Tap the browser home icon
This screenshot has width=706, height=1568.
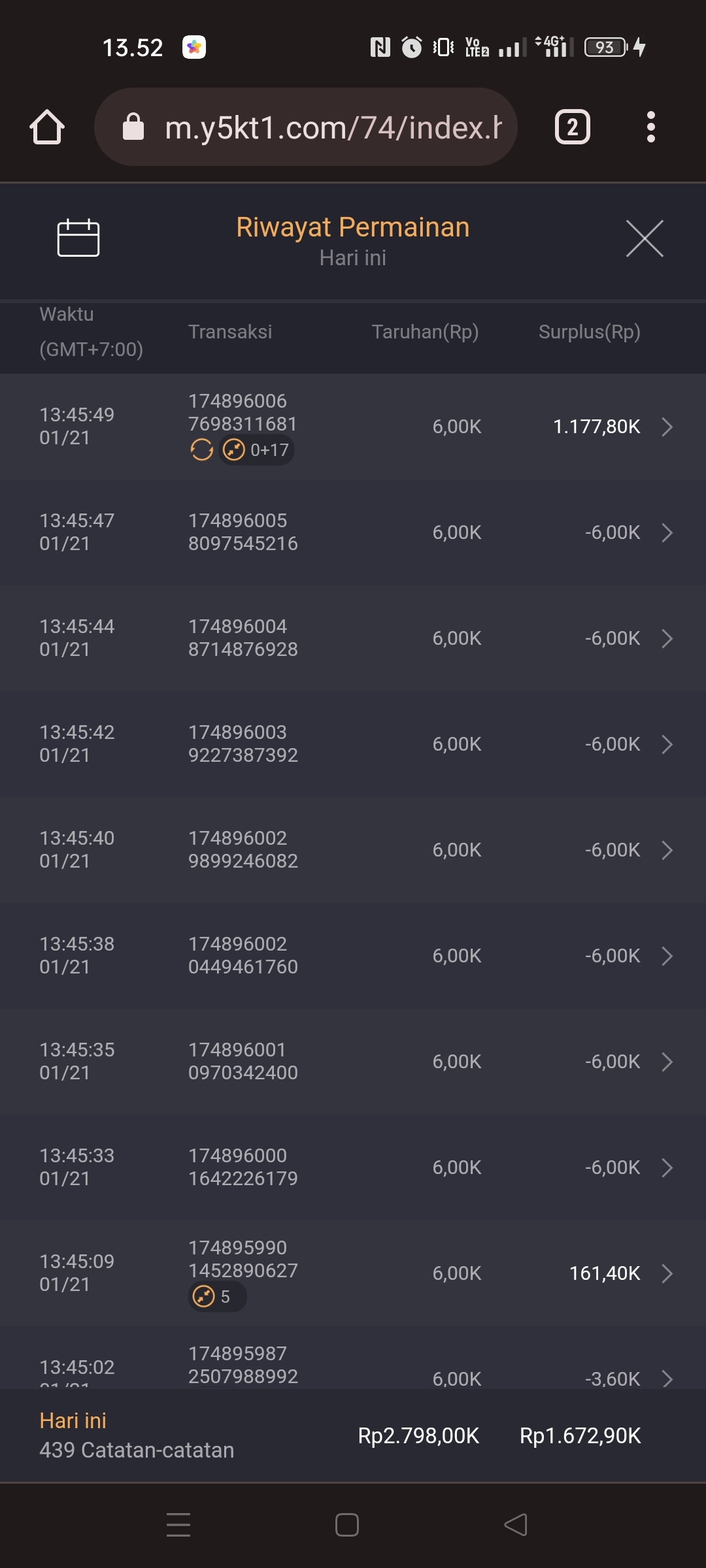(47, 127)
